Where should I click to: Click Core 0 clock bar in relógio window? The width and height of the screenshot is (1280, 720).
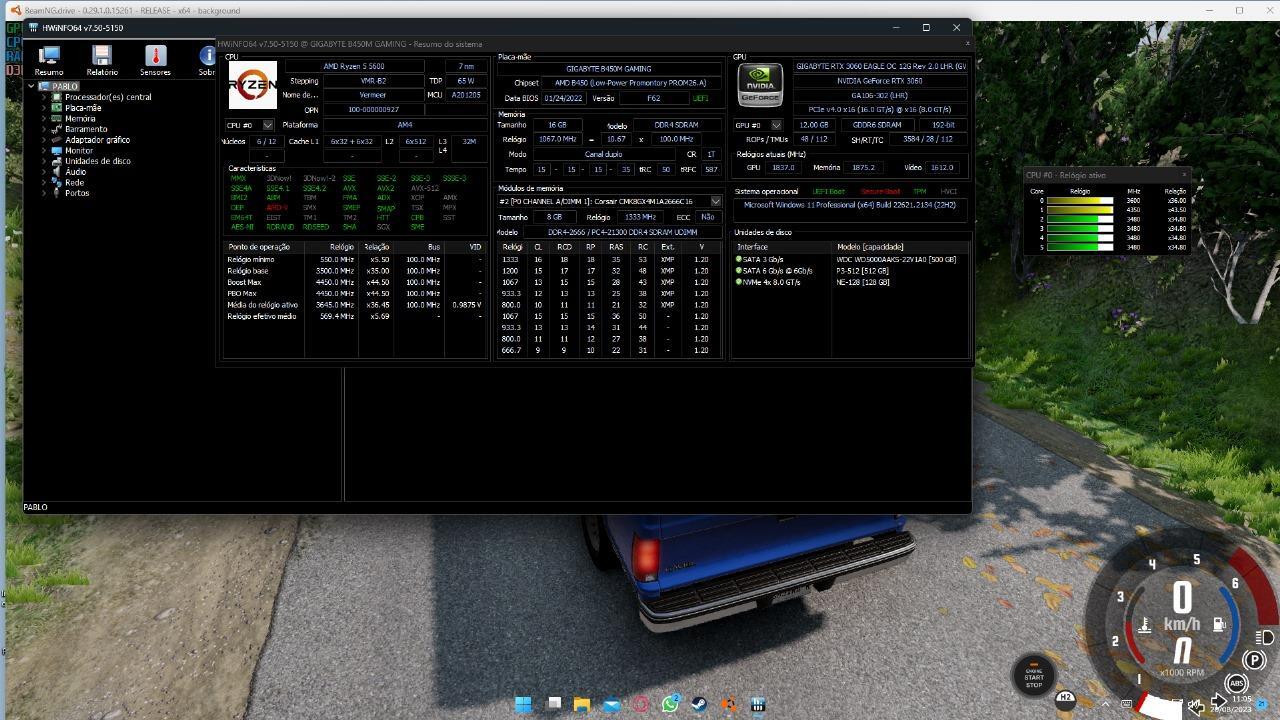point(1079,201)
